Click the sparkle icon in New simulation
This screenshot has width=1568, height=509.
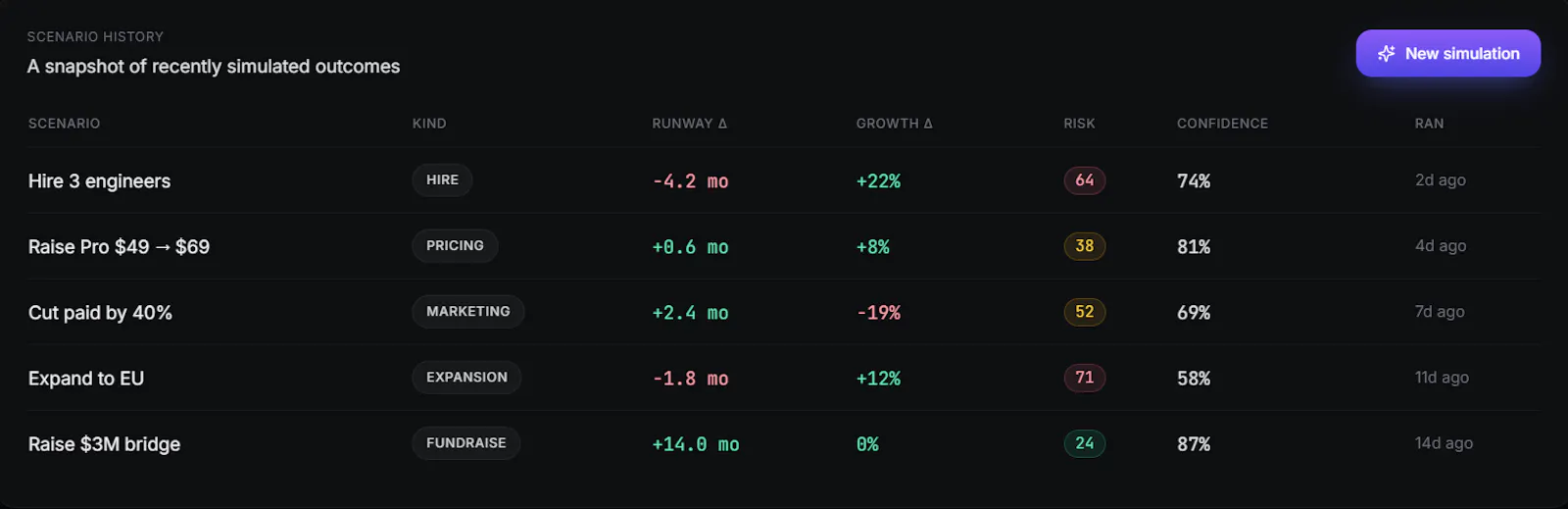(1386, 54)
